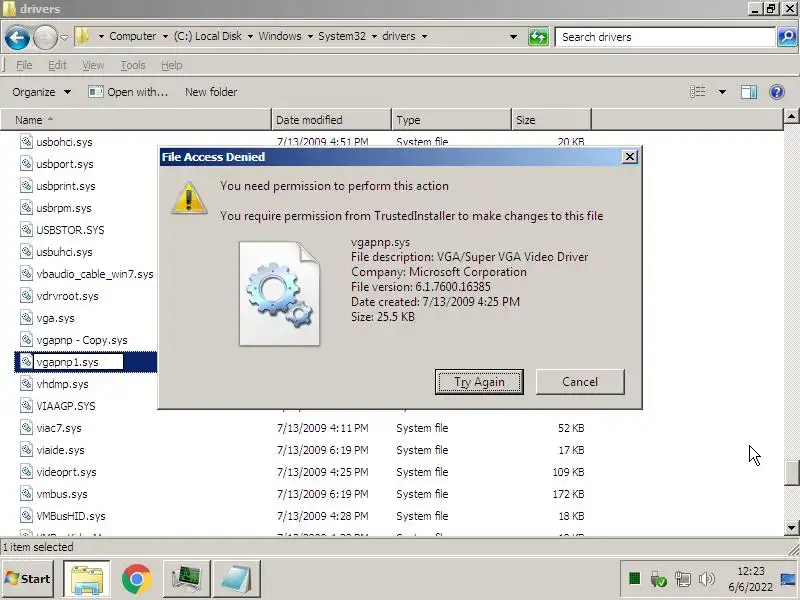Open the File menu
800x600 pixels.
pos(24,65)
